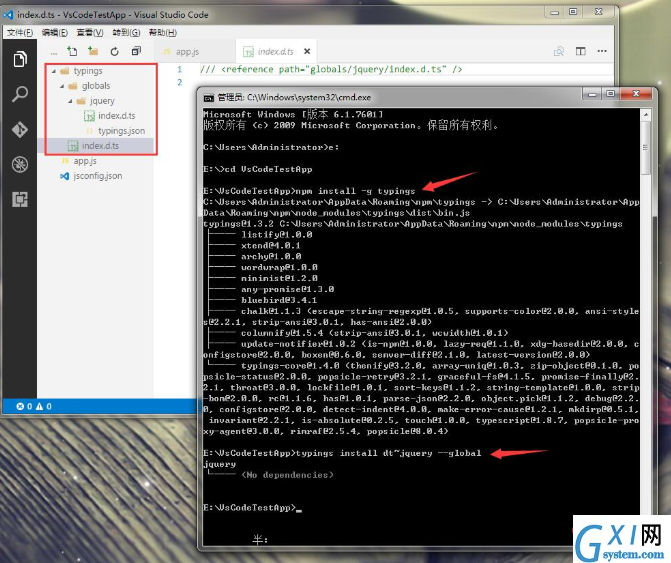Viewport: 671px width, 563px height.
Task: Click the 'npm install -g typings' command line
Action: click(x=309, y=191)
